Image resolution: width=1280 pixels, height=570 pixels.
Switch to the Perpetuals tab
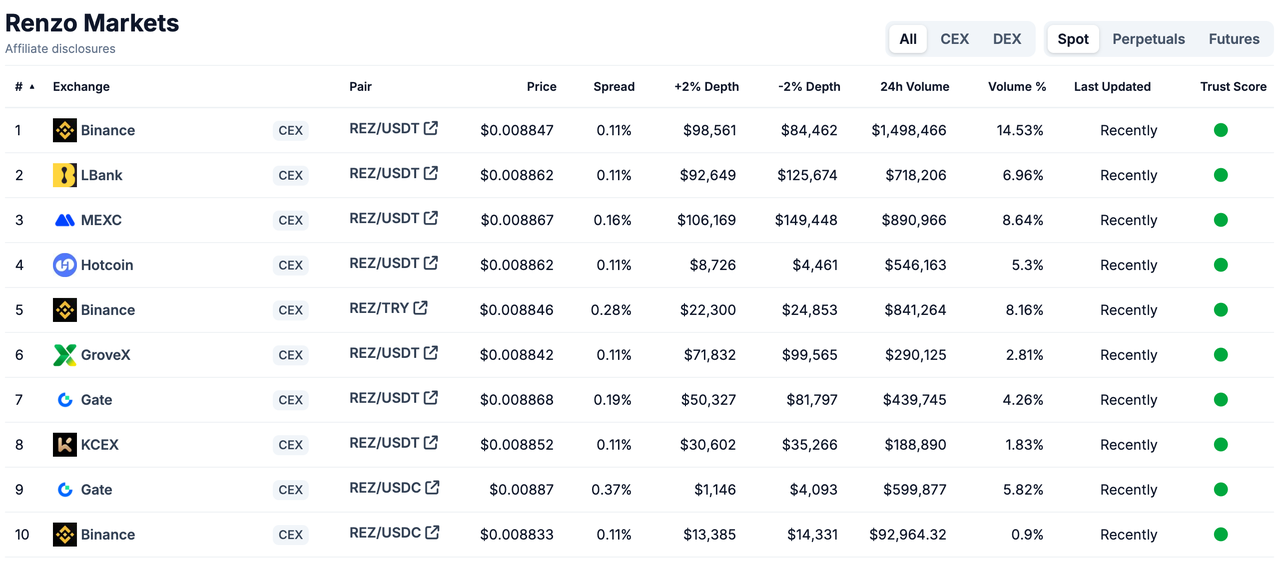[1149, 39]
